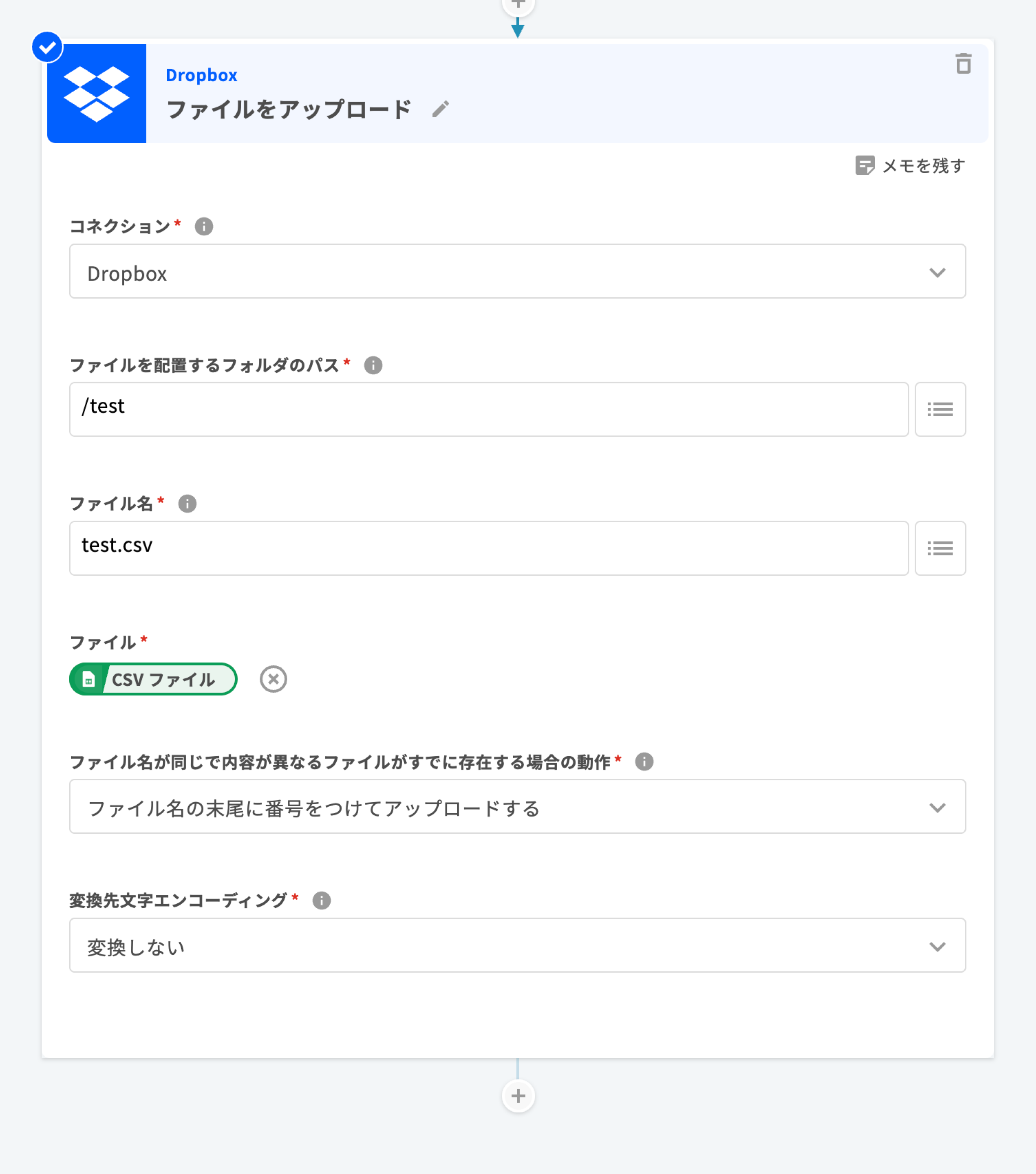
Task: Add a step with the bottom plus button
Action: 518,1096
